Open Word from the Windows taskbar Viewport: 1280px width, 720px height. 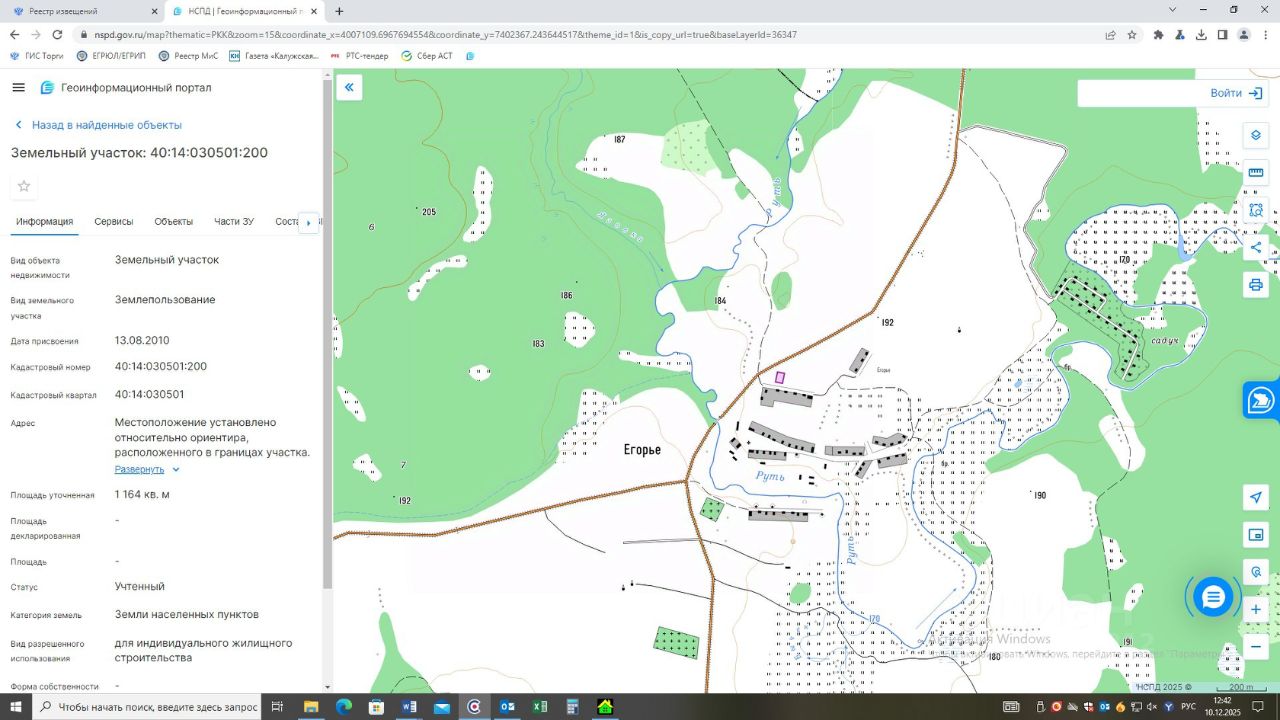pos(409,707)
